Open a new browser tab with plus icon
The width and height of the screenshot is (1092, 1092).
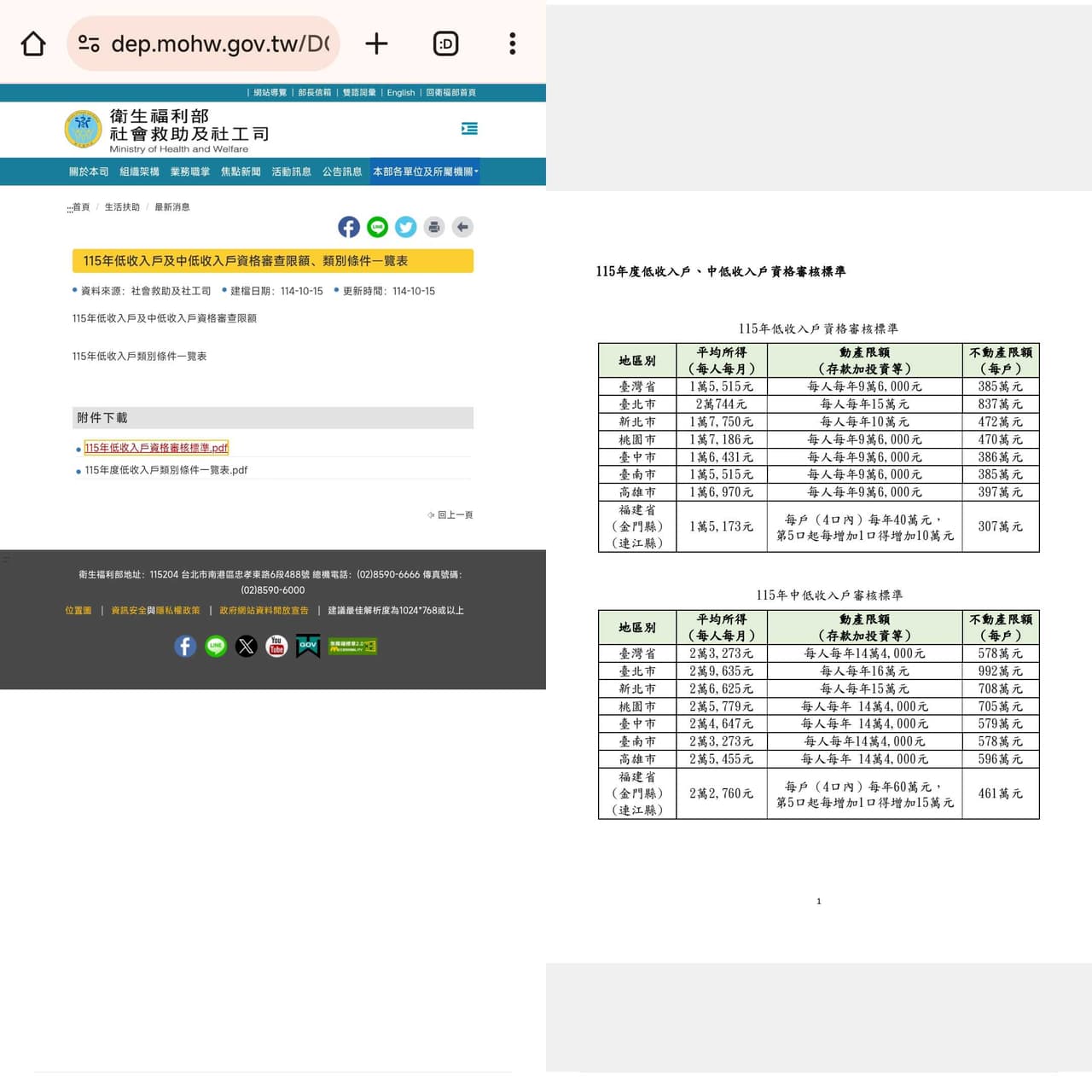tap(376, 44)
